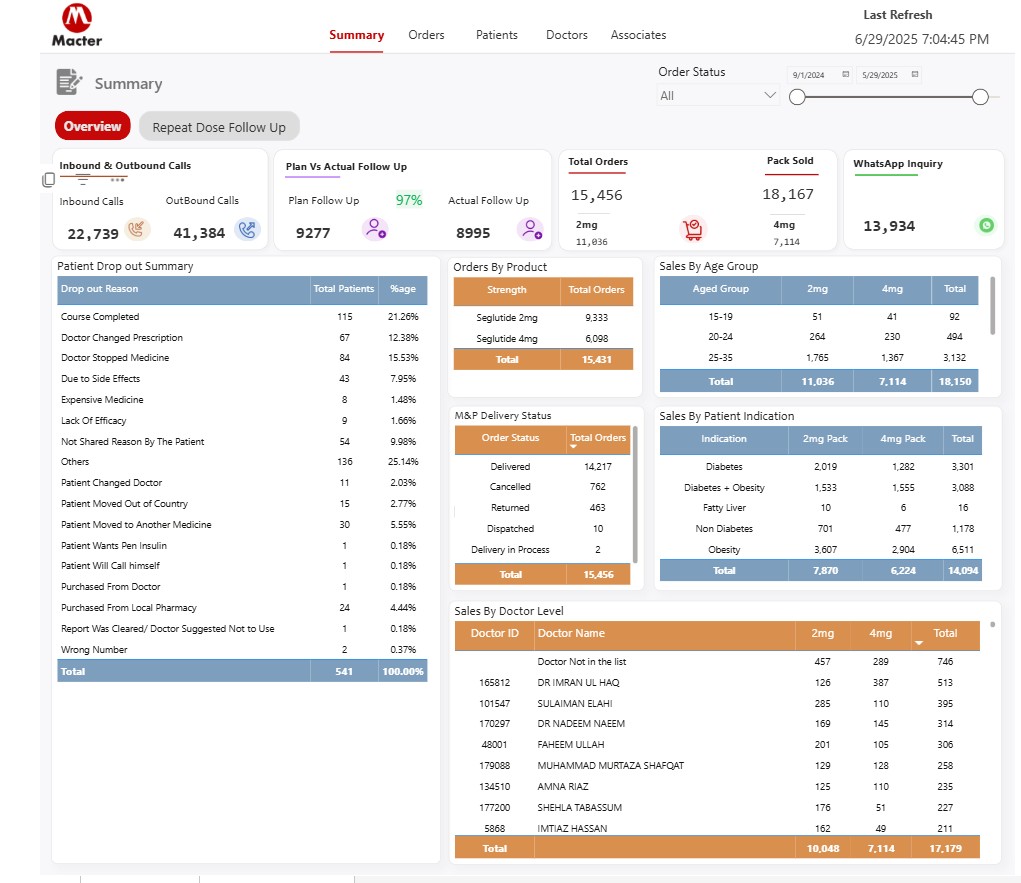This screenshot has height=883, width=1021.
Task: Open the Order Status All dropdown
Action: (719, 94)
